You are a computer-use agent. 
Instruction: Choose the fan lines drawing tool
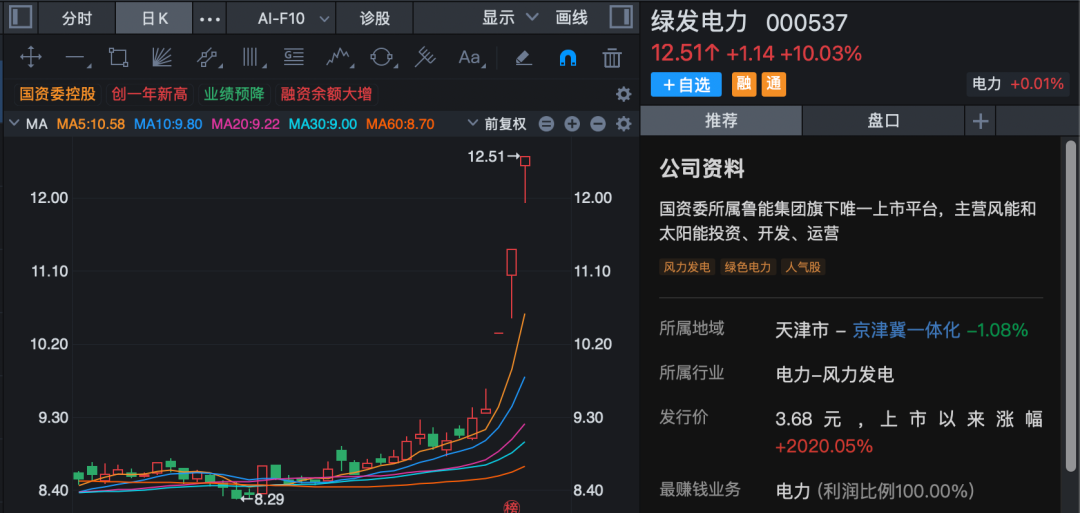(162, 58)
